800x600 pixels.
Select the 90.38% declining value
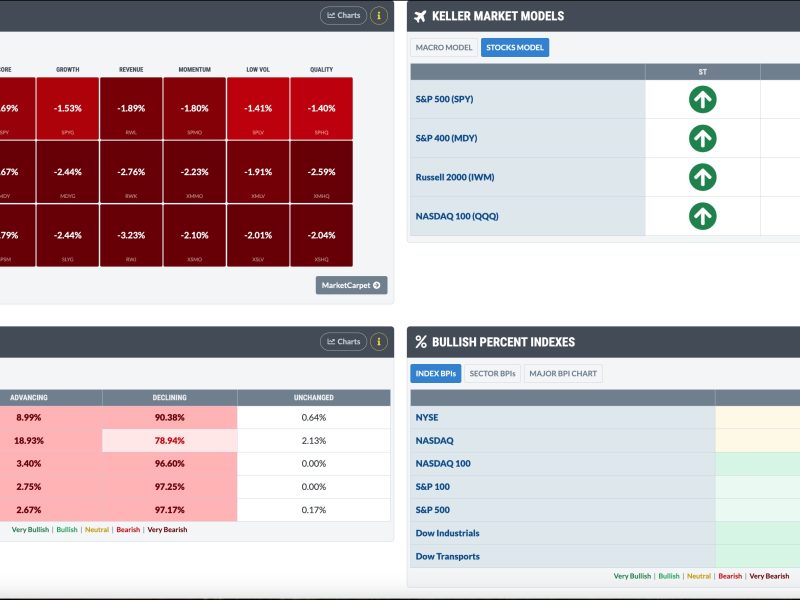pos(169,417)
